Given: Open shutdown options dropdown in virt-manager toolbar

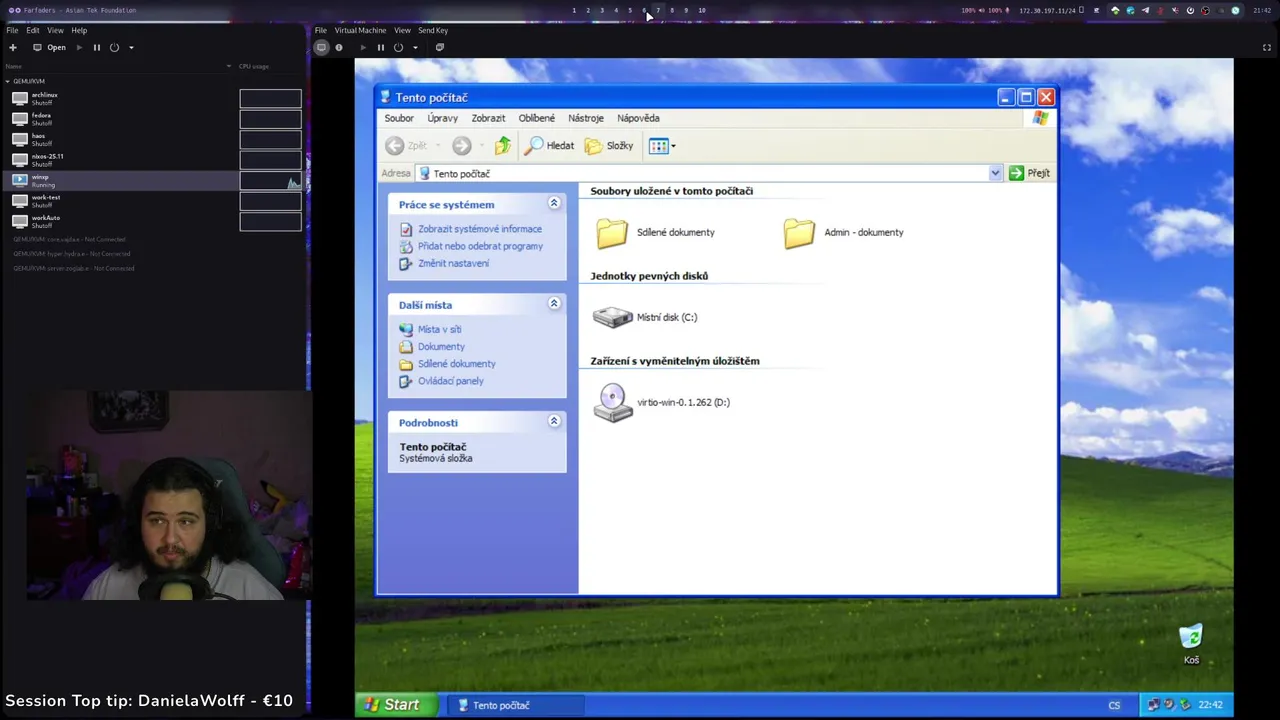Looking at the screenshot, I should click(131, 47).
